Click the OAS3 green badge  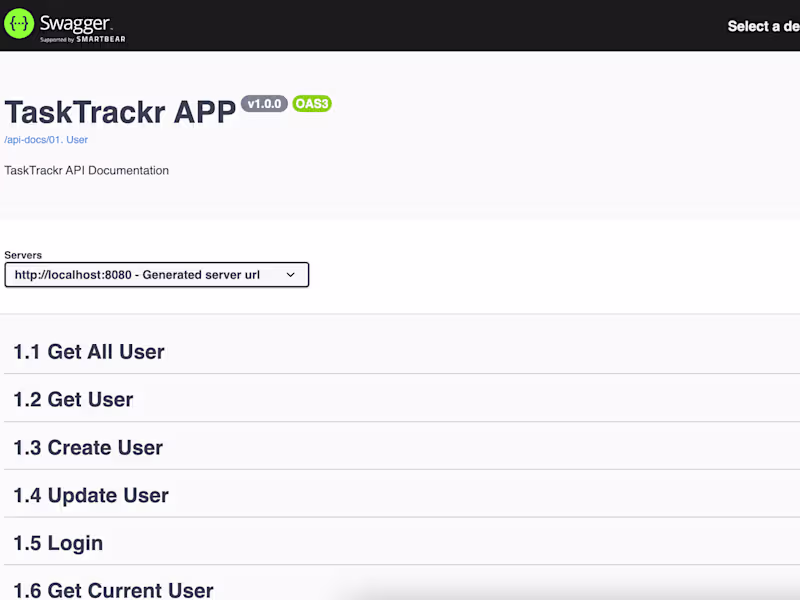click(x=312, y=104)
